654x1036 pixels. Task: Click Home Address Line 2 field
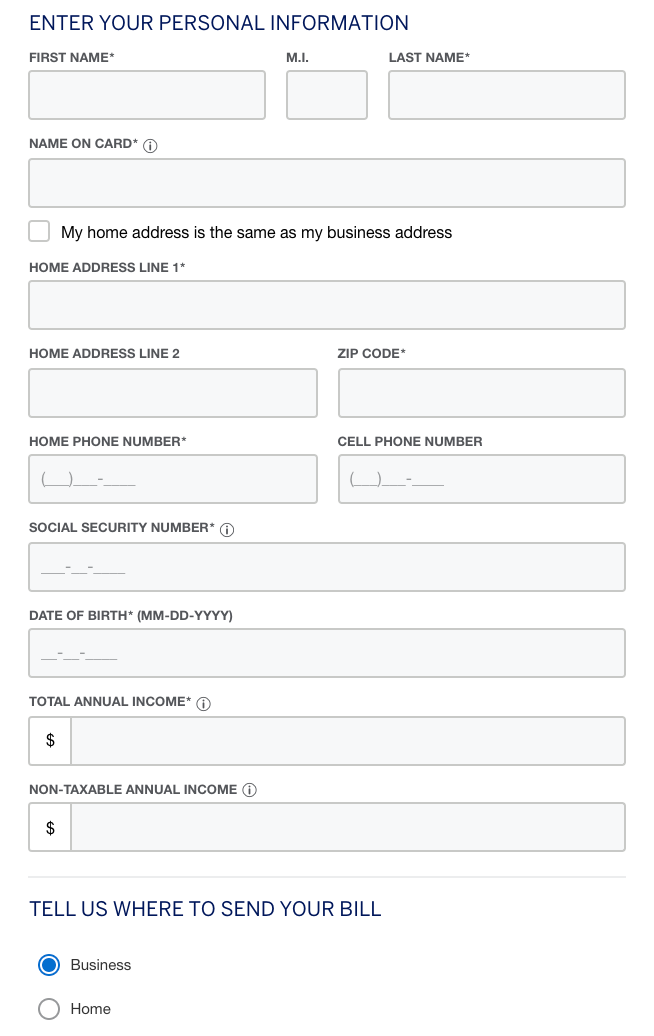(172, 392)
